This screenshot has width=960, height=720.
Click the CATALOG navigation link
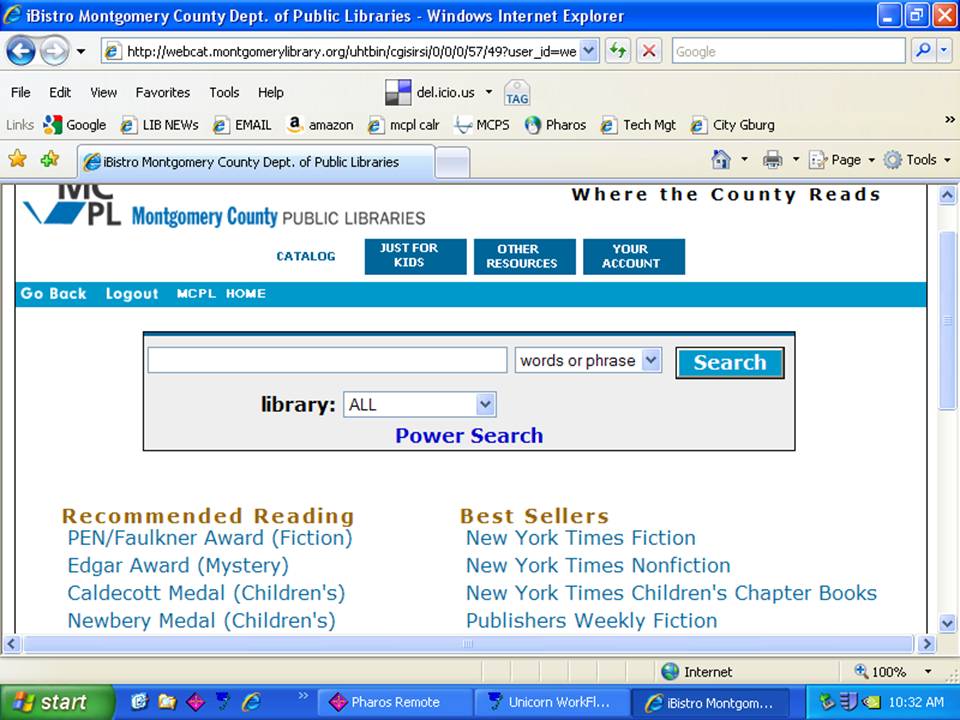coord(306,256)
